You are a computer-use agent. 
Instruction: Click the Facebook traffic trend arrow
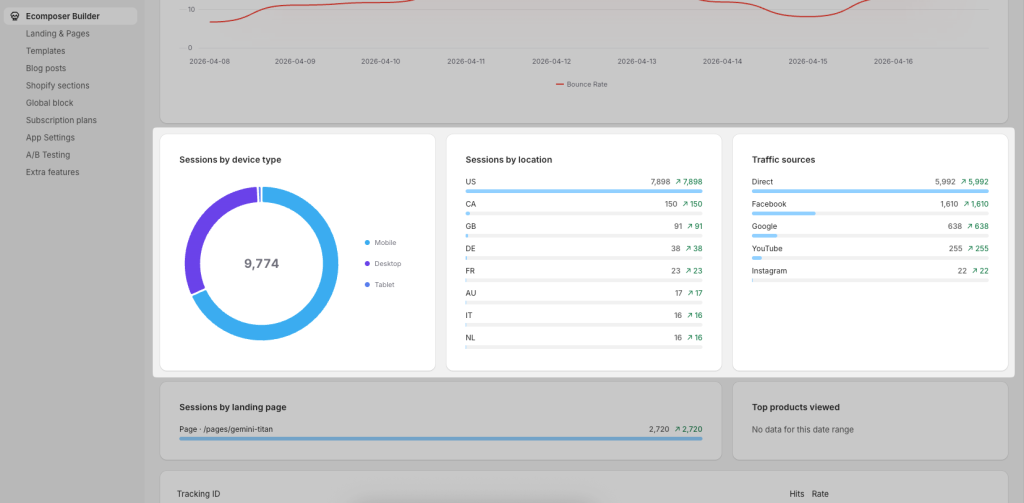[x=964, y=204]
